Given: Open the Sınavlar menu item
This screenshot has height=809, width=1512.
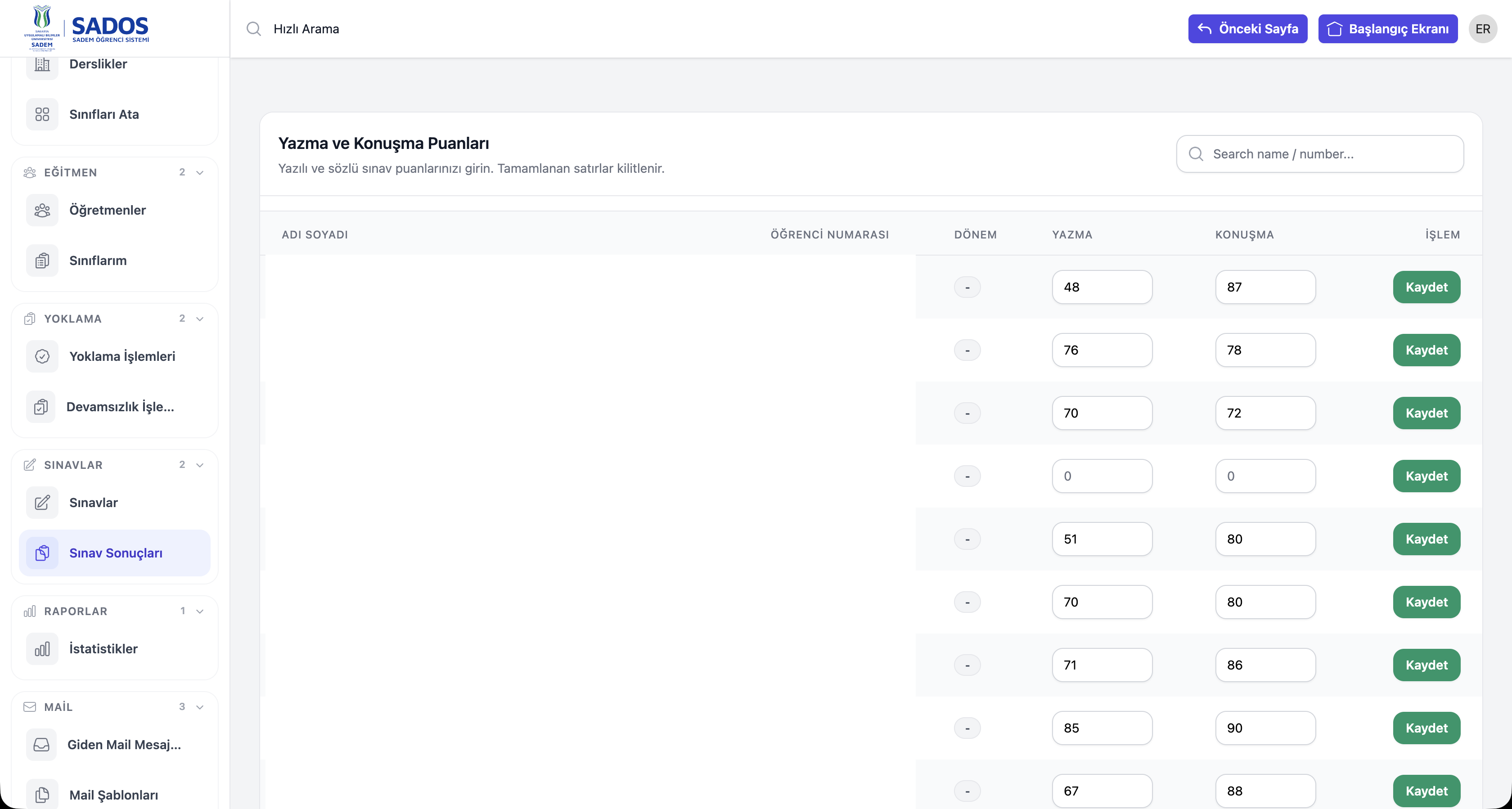Looking at the screenshot, I should coord(114,503).
